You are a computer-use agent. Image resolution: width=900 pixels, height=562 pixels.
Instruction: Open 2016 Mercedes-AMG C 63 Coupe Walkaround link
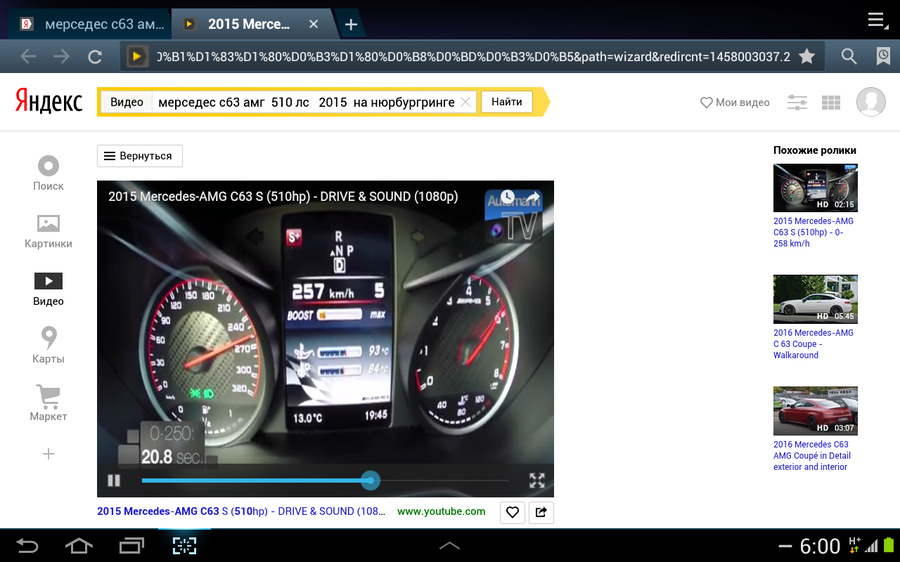coord(813,344)
